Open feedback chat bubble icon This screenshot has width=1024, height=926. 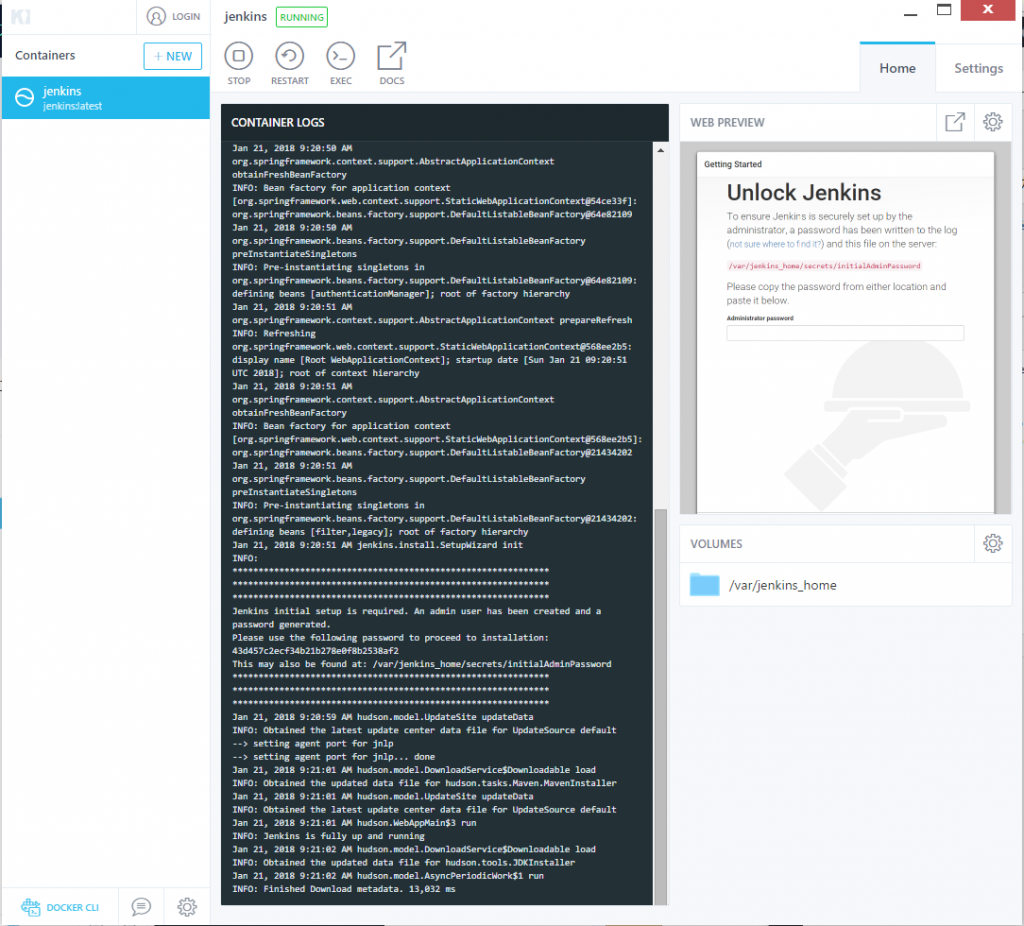(141, 907)
